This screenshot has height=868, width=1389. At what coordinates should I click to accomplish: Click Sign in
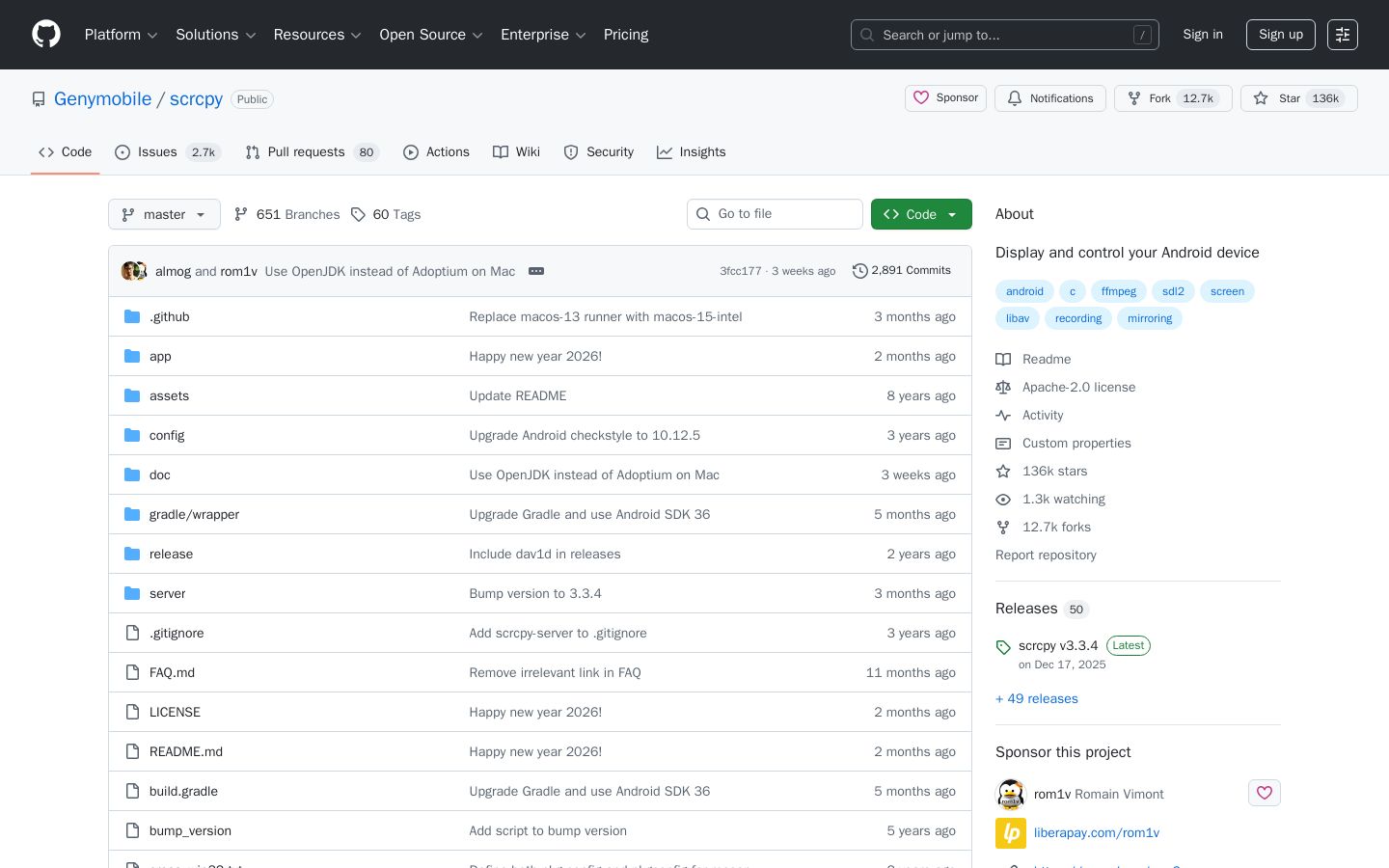click(x=1203, y=35)
